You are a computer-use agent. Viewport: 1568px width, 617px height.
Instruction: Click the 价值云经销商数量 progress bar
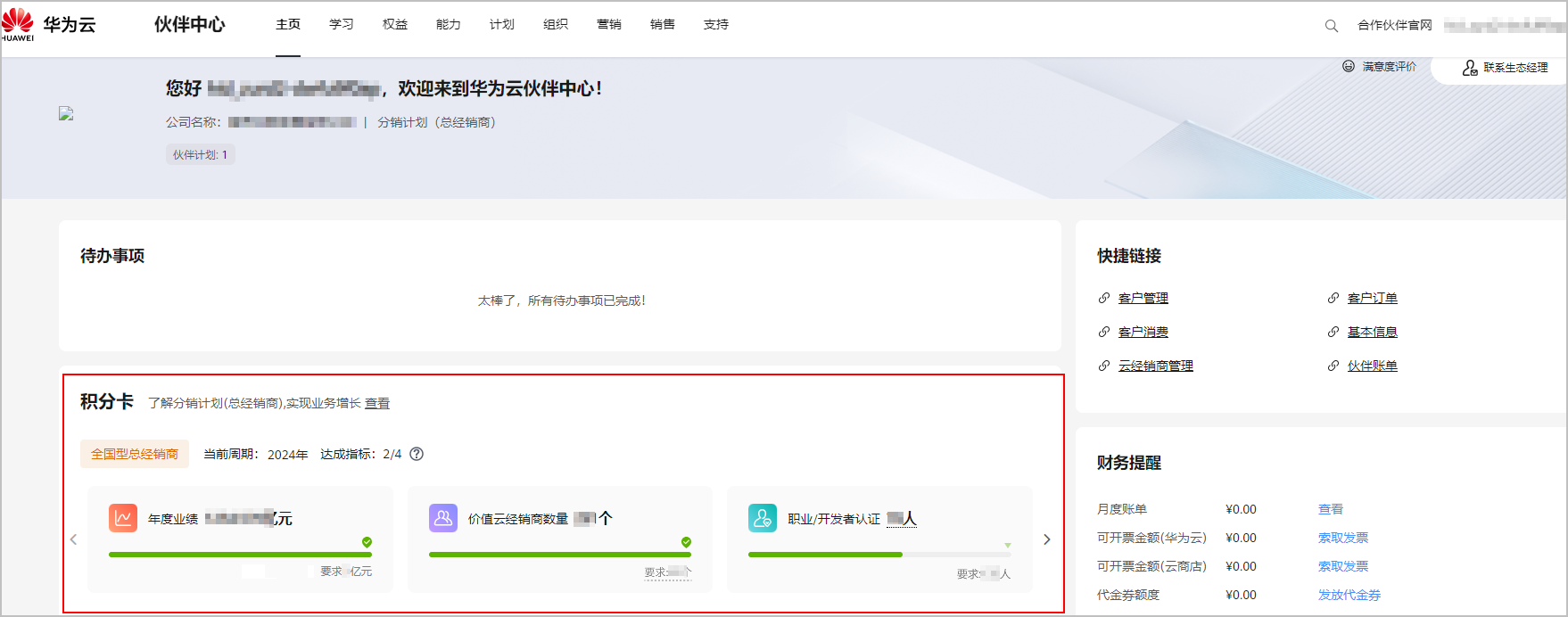(560, 555)
